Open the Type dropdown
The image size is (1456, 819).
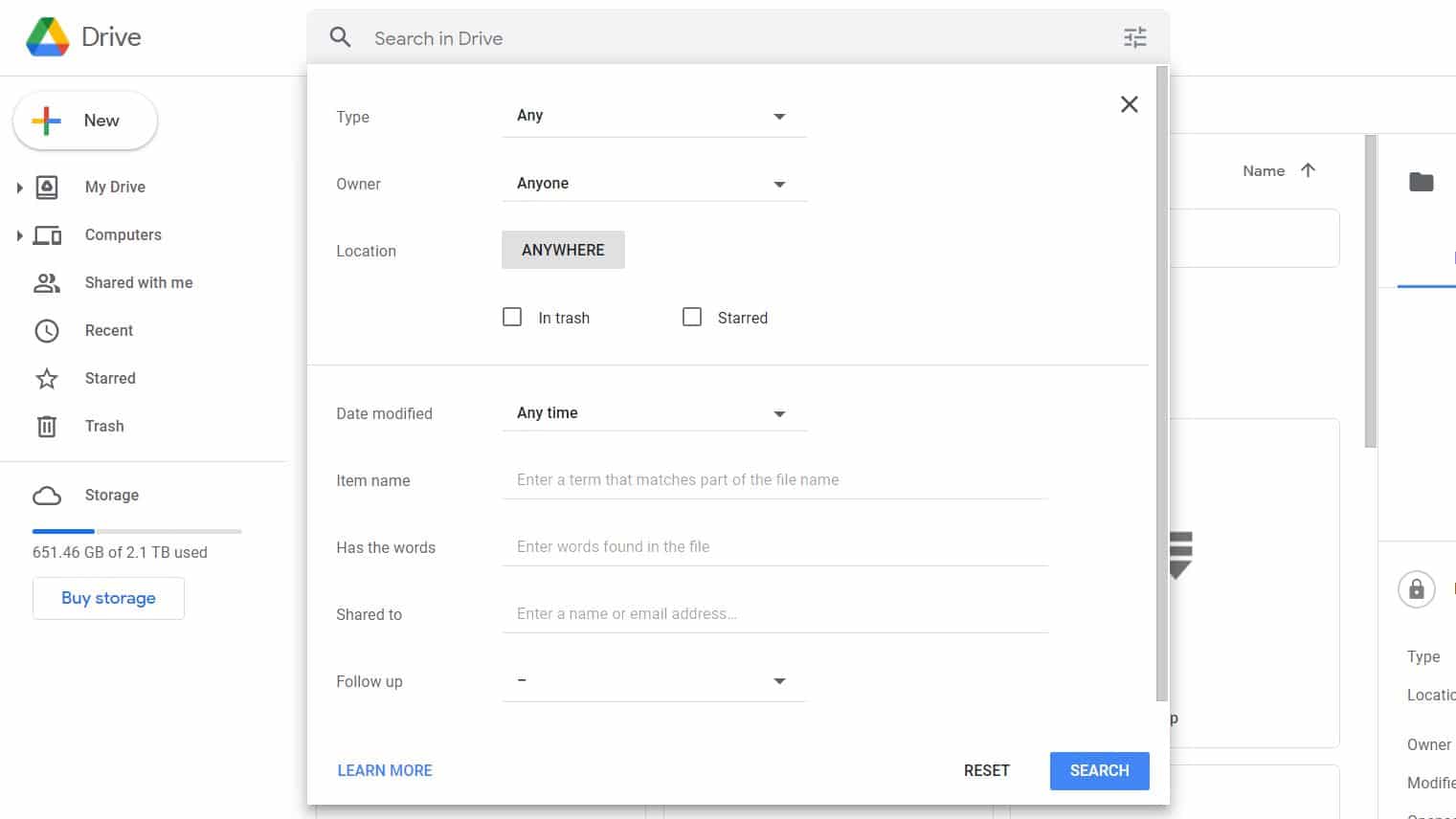pyautogui.click(x=654, y=117)
